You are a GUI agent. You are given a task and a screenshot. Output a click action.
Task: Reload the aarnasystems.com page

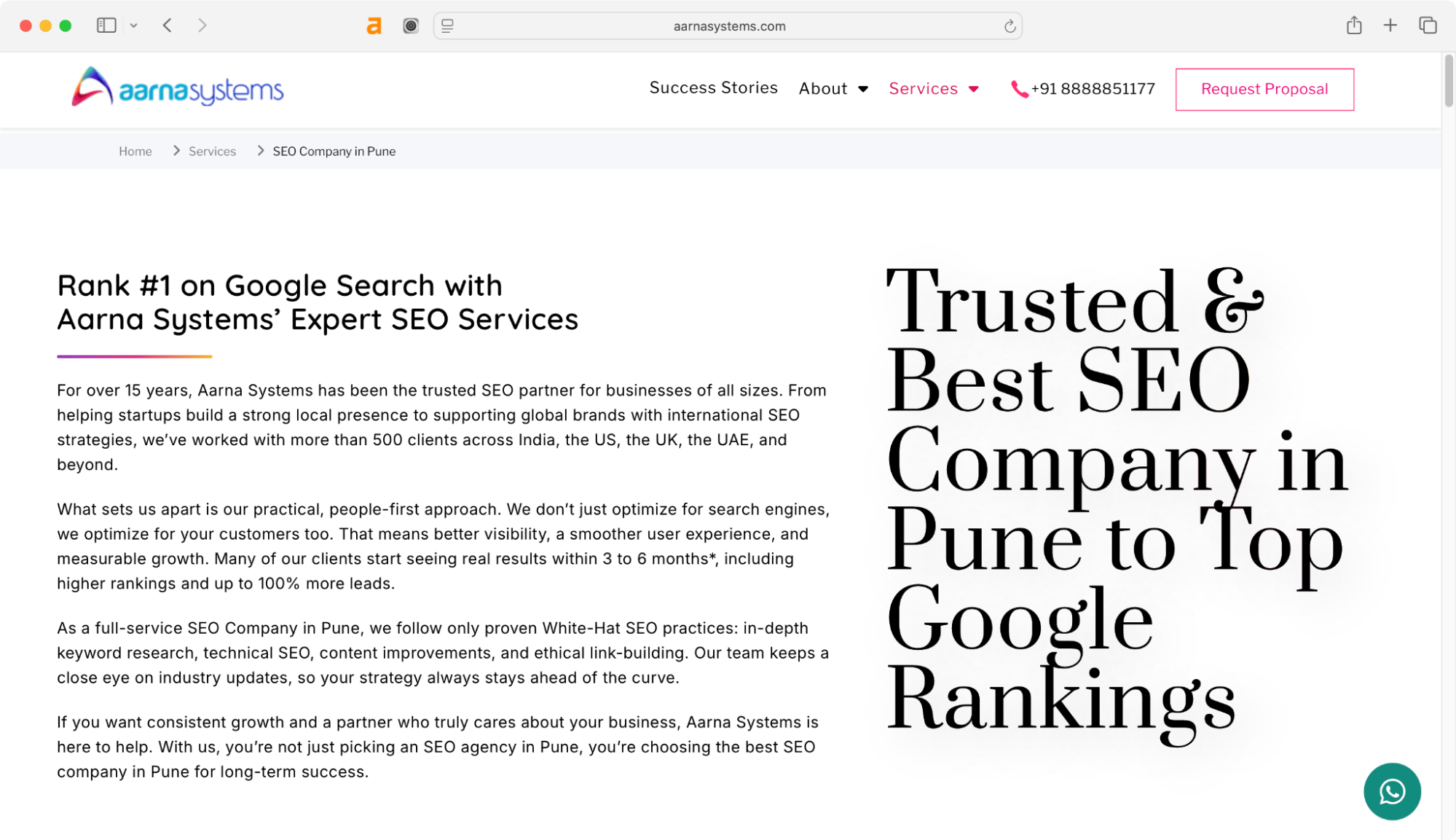tap(1009, 25)
